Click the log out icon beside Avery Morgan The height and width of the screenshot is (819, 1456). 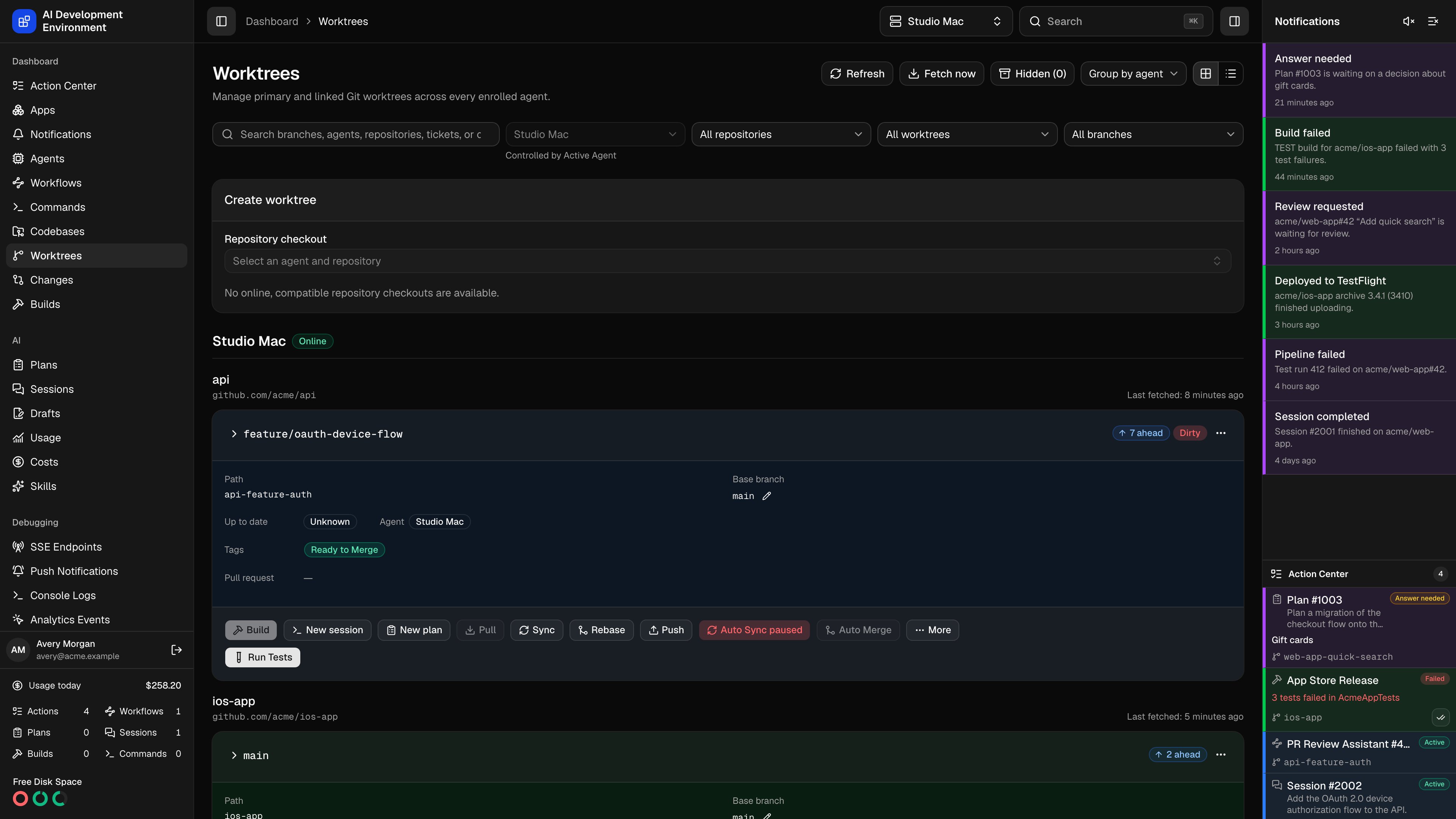[x=176, y=650]
